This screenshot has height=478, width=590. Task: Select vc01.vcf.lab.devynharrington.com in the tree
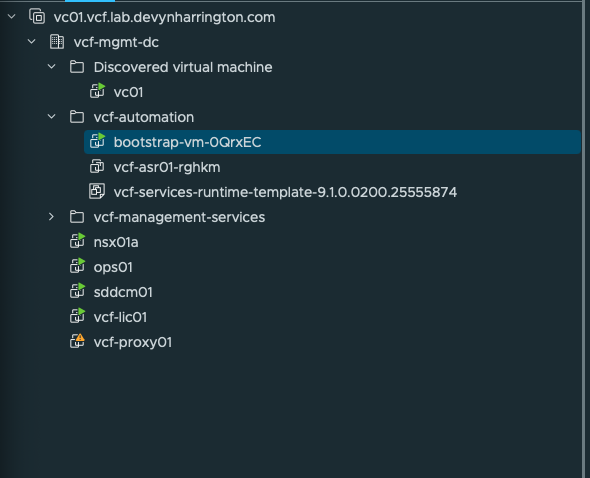click(164, 17)
